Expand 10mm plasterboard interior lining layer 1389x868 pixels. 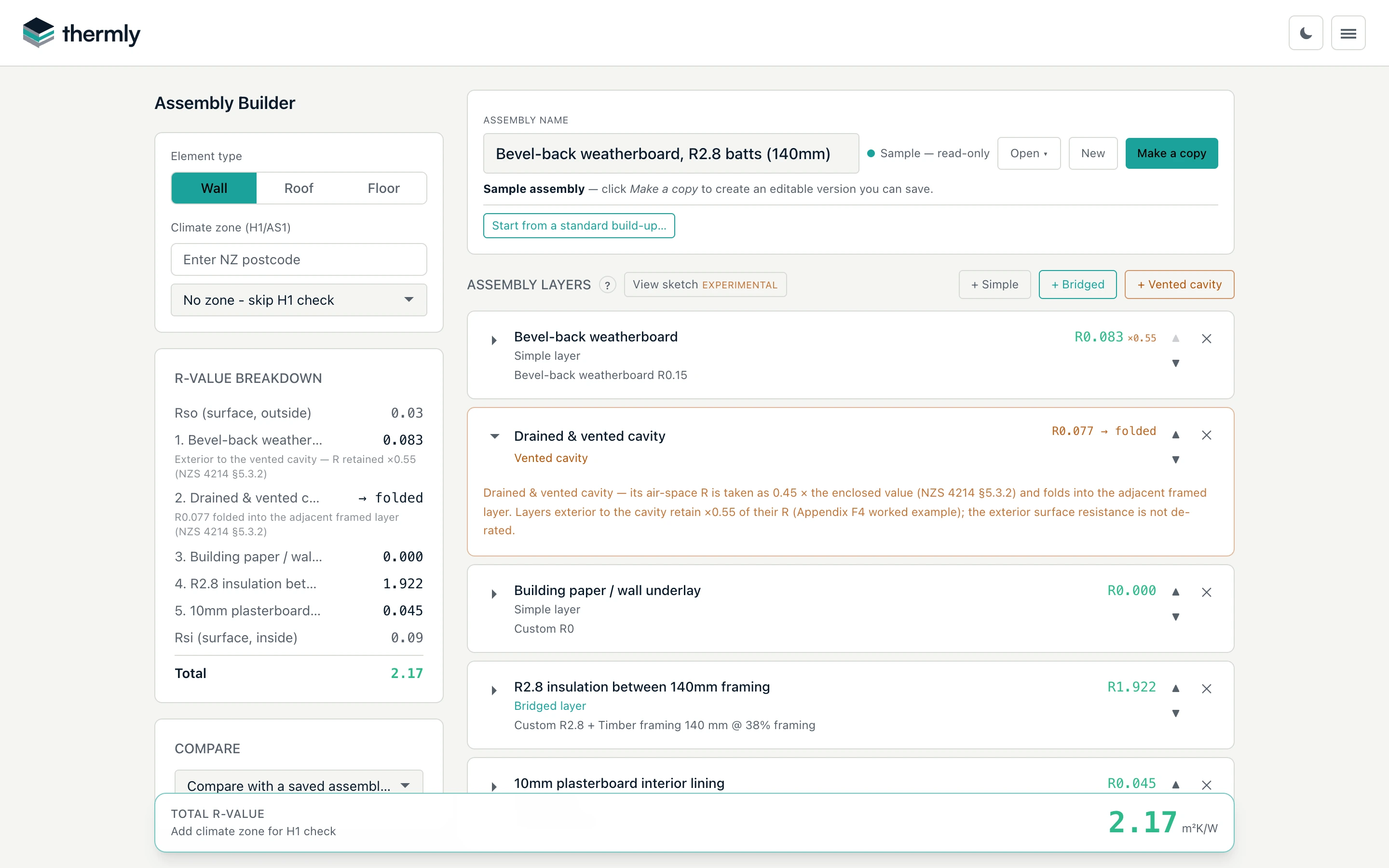[494, 787]
